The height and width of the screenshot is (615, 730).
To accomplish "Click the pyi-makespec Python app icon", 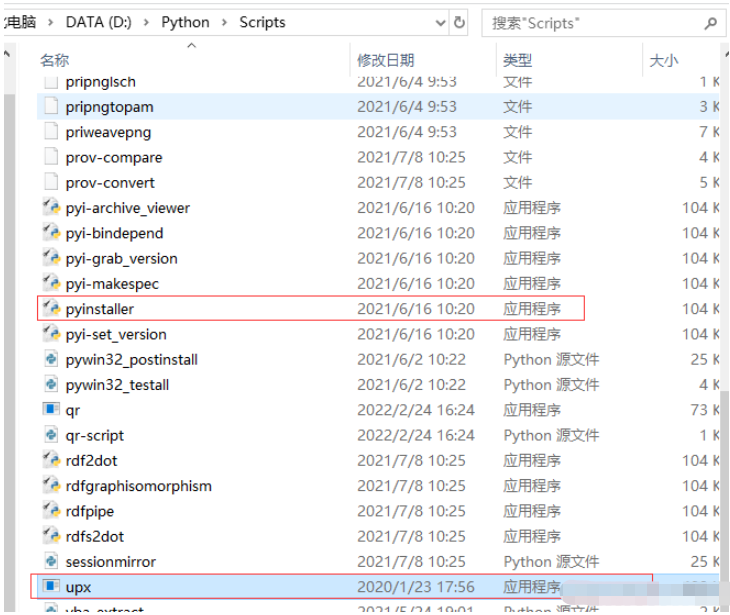I will click(51, 283).
